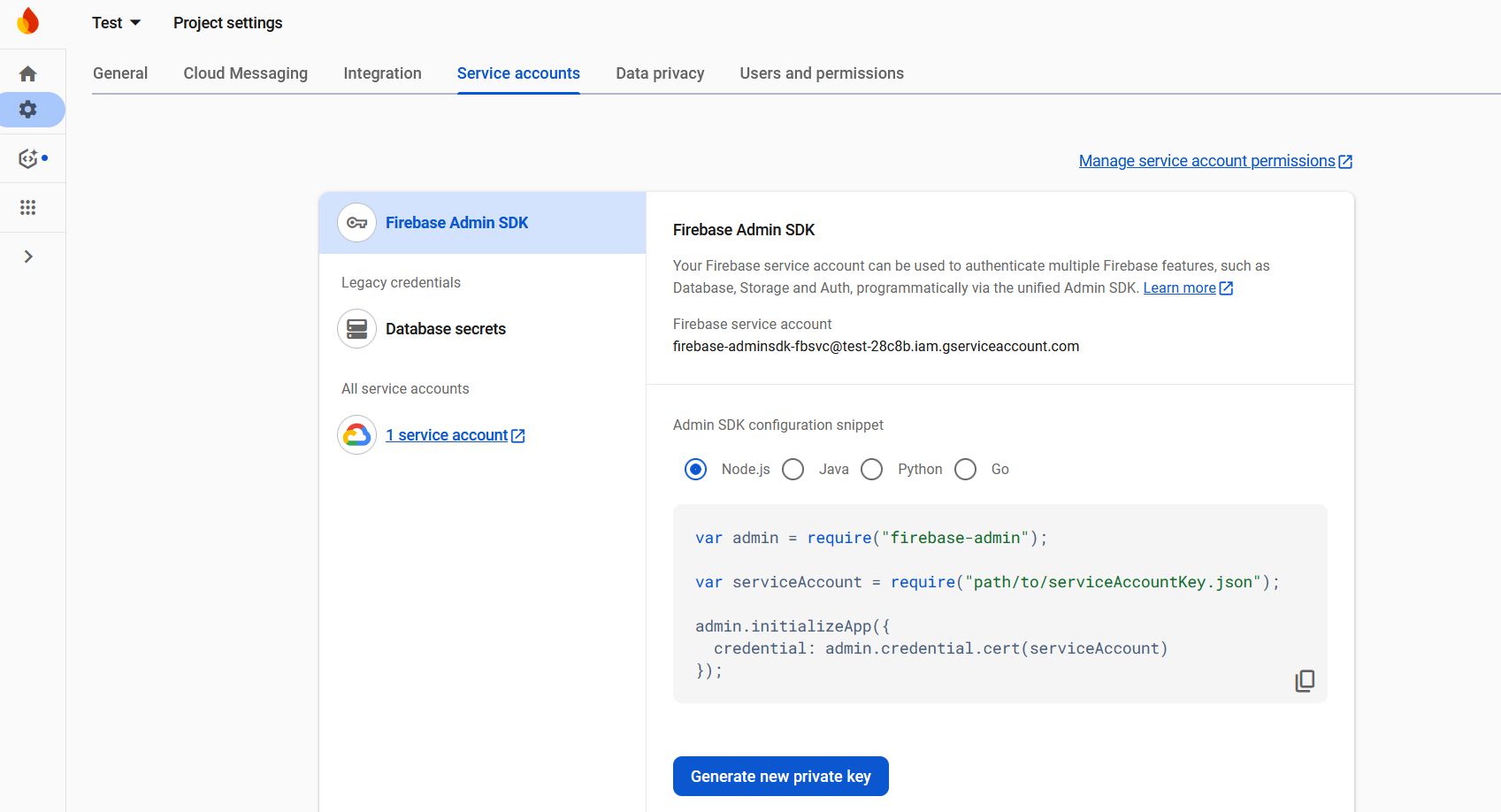The height and width of the screenshot is (812, 1501).
Task: Switch to the General tab
Action: (120, 73)
